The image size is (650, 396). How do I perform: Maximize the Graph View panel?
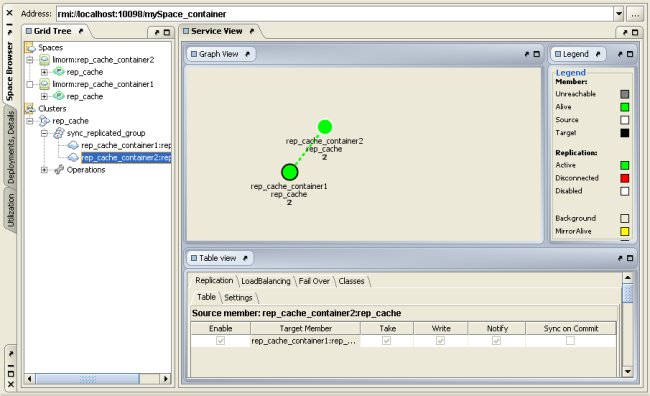(x=536, y=54)
